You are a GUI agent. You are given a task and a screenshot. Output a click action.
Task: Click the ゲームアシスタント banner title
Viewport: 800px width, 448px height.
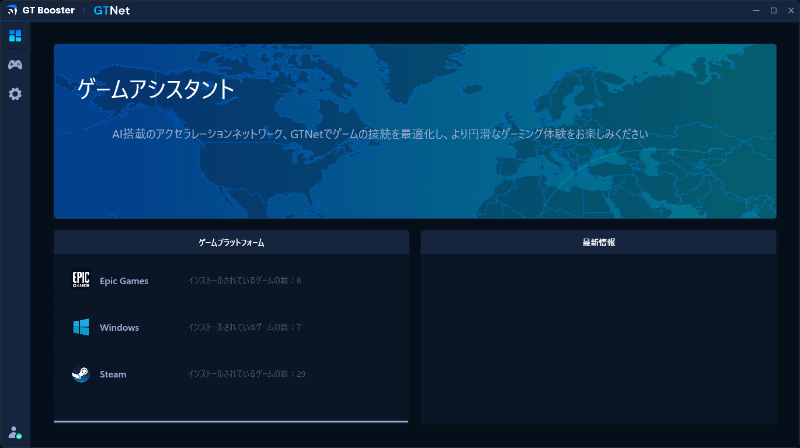point(156,89)
